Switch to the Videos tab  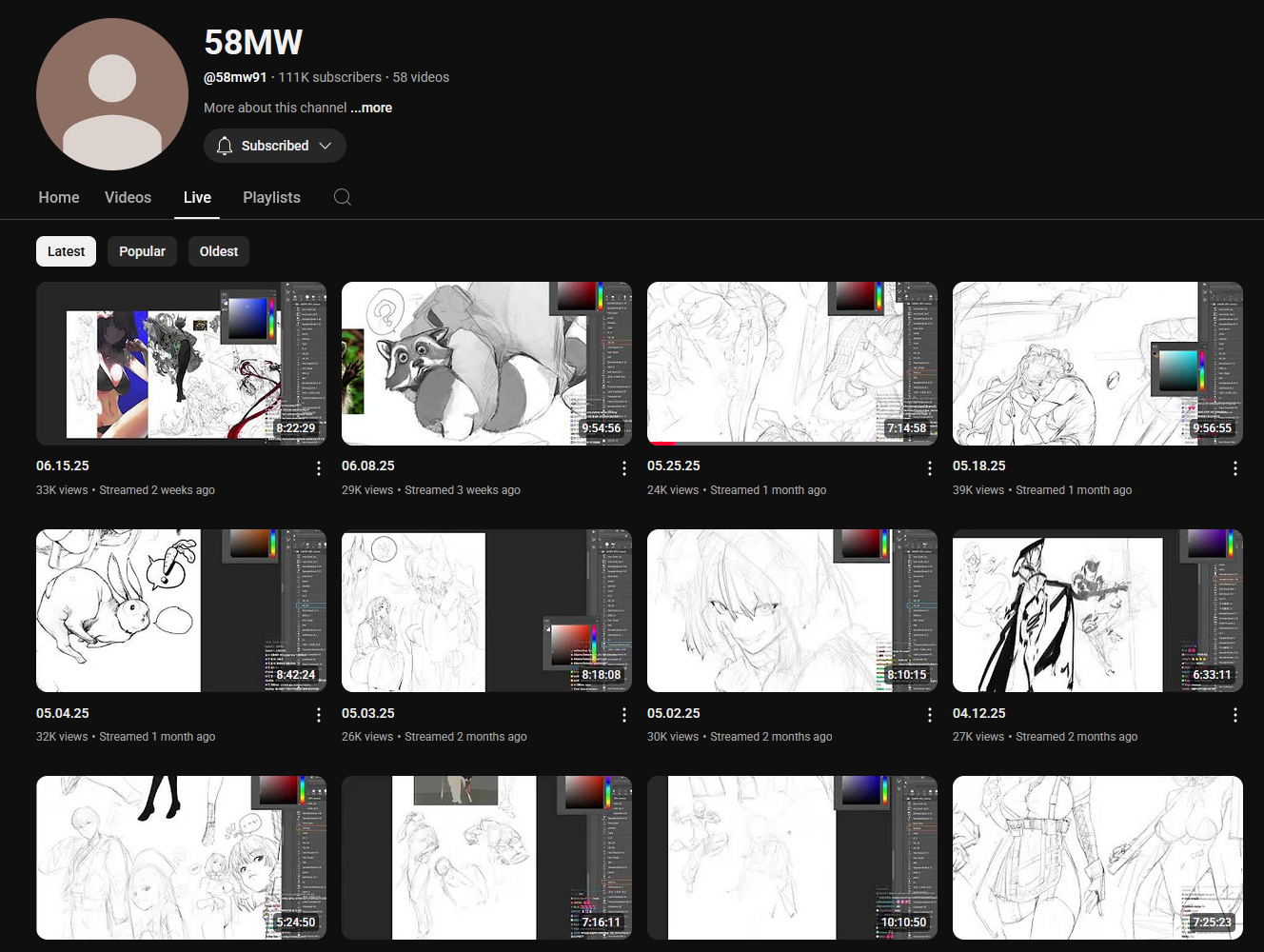pyautogui.click(x=128, y=197)
